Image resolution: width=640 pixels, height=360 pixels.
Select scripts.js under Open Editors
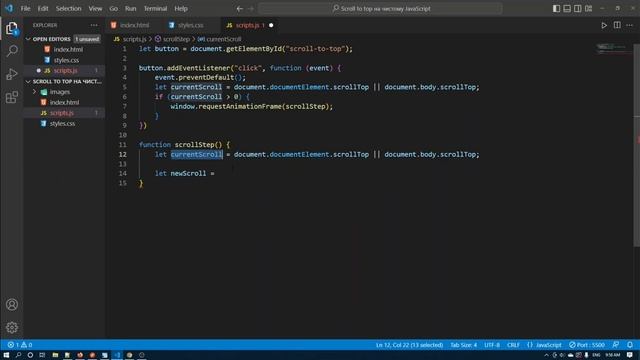[64, 71]
